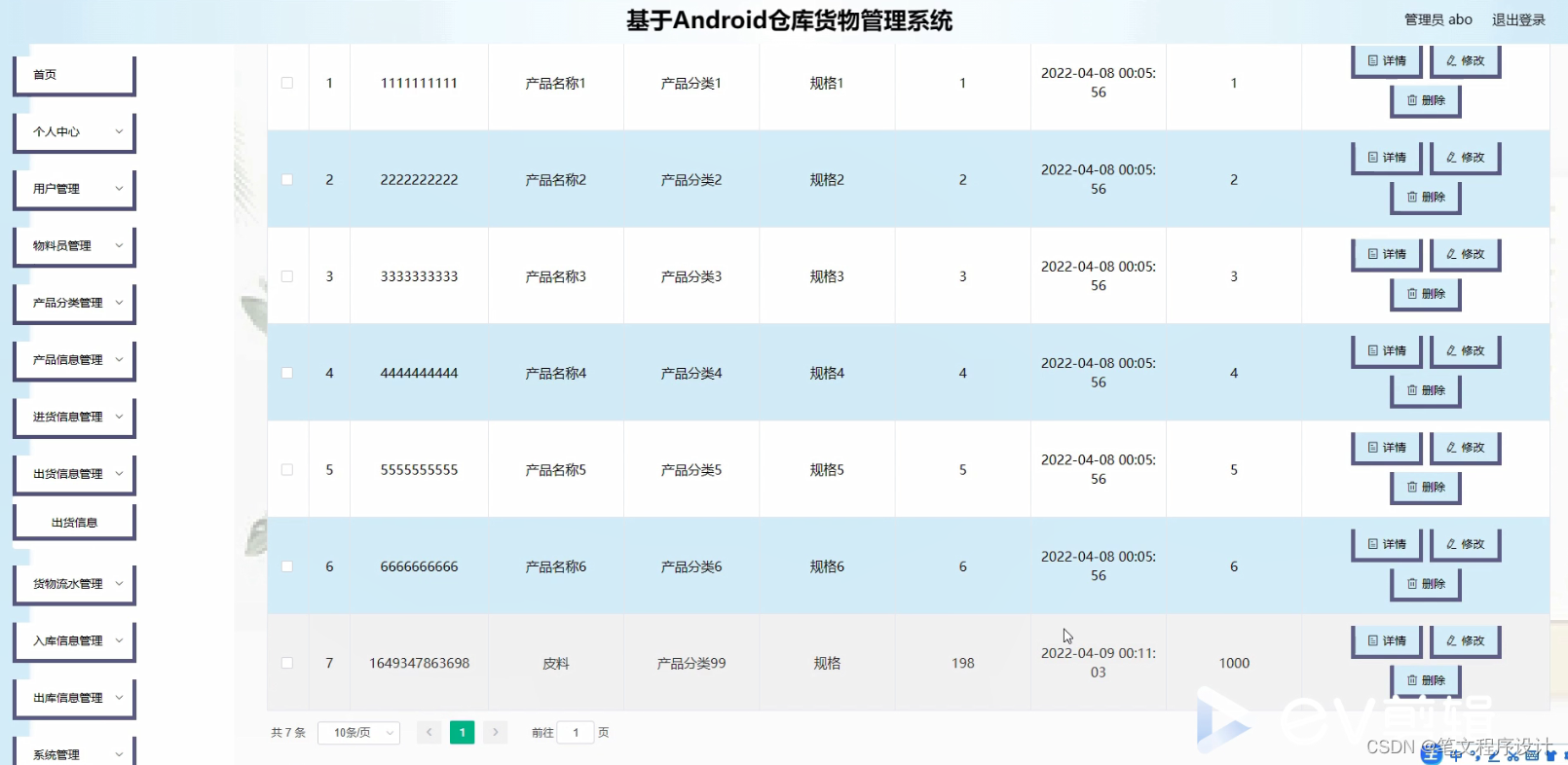Tick checkbox for row 2222222222

coord(287,179)
